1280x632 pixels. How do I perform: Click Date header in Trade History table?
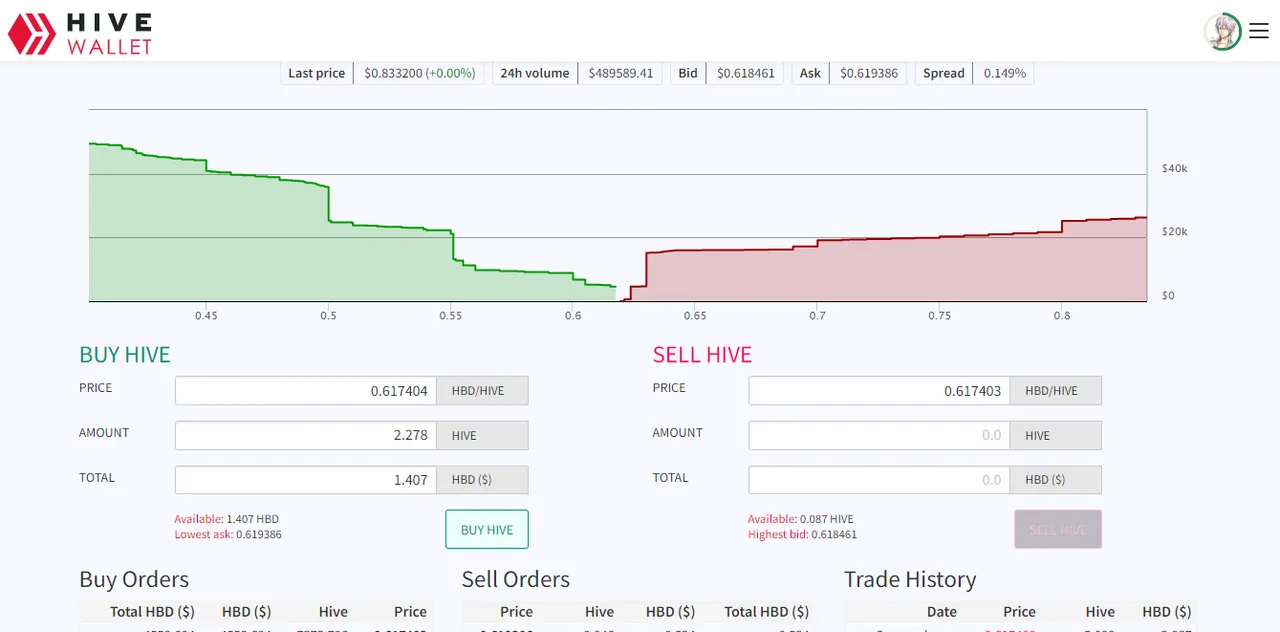[942, 612]
